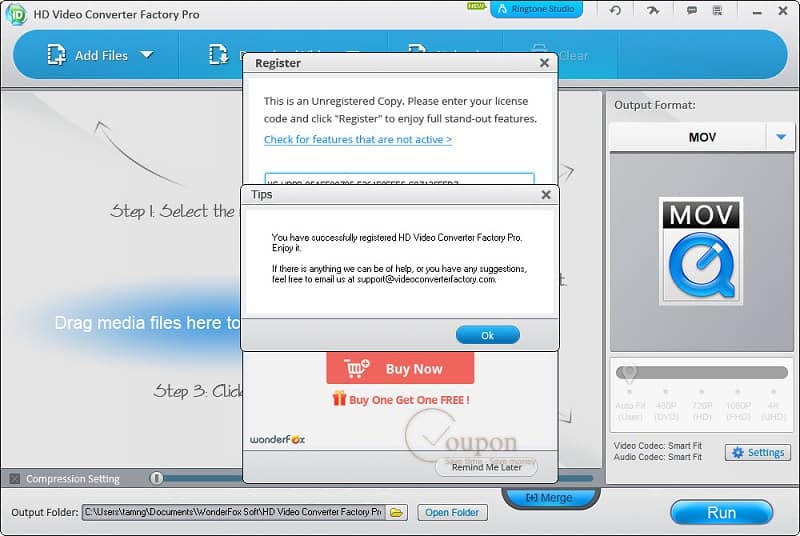Click the Open Folder button
This screenshot has width=800, height=536.
click(x=452, y=513)
